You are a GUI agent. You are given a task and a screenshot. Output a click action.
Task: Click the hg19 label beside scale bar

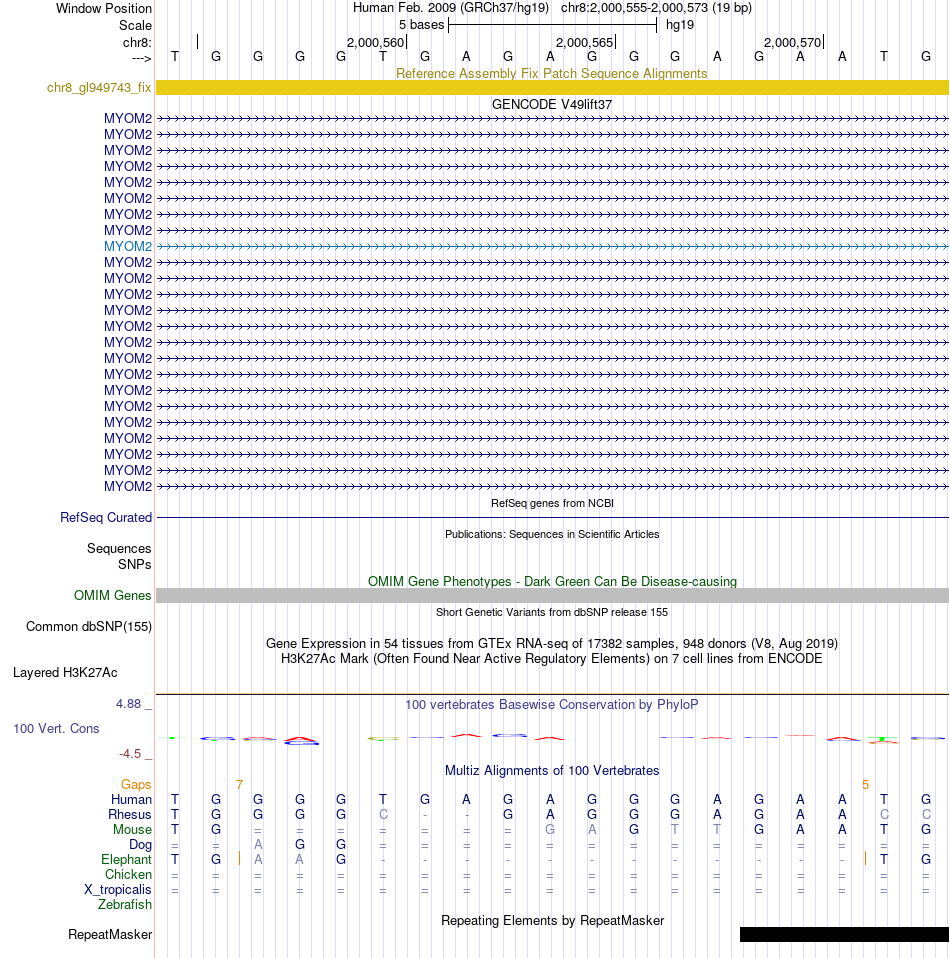pyautogui.click(x=680, y=25)
